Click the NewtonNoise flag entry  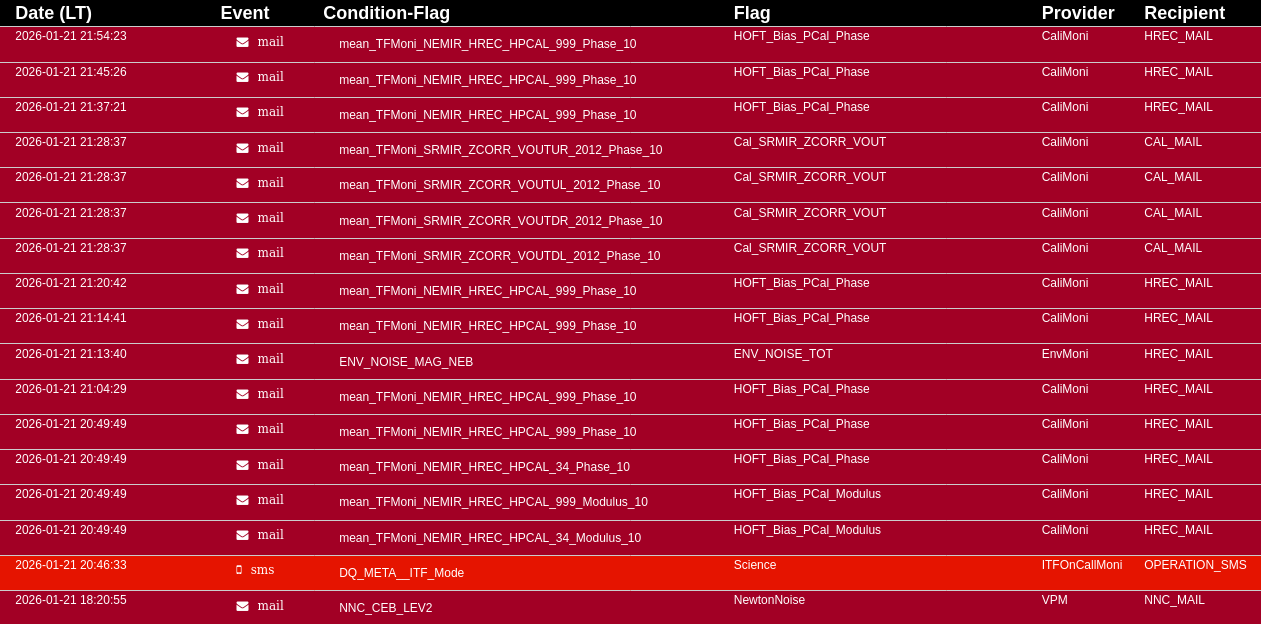click(769, 600)
